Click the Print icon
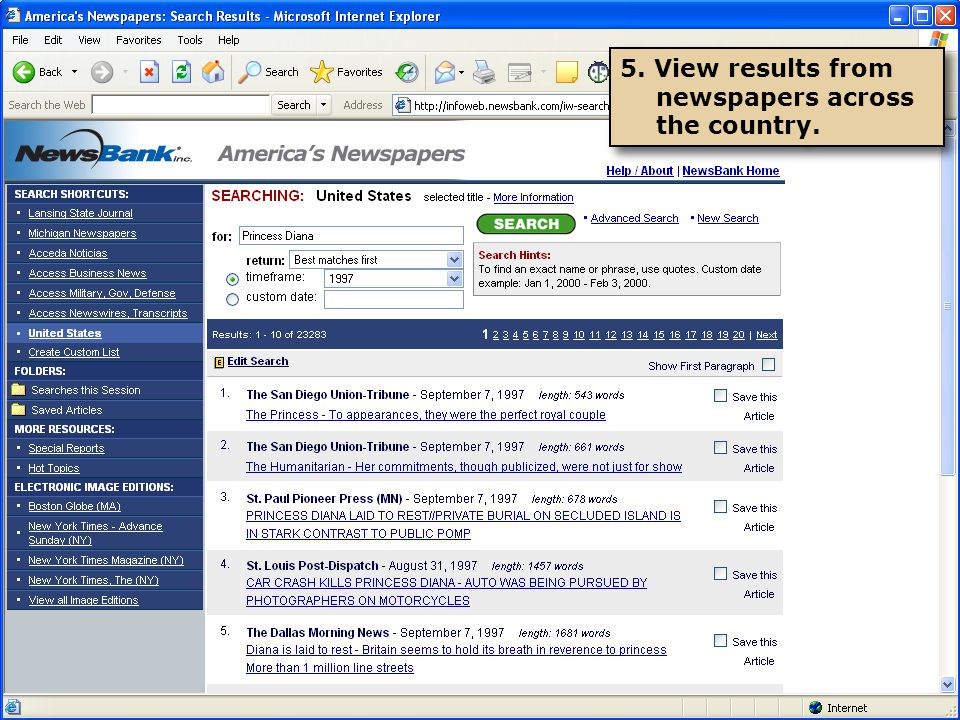 pyautogui.click(x=484, y=72)
